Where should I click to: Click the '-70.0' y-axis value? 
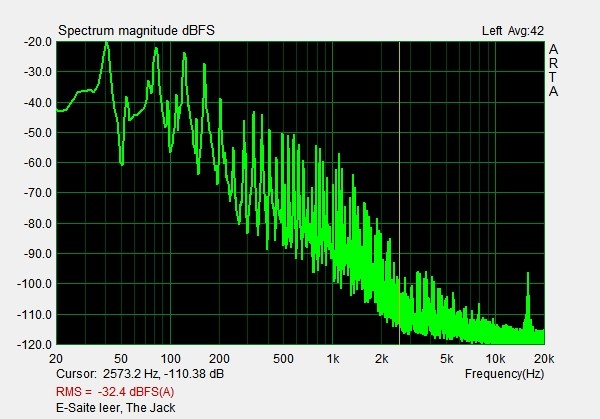click(x=38, y=193)
